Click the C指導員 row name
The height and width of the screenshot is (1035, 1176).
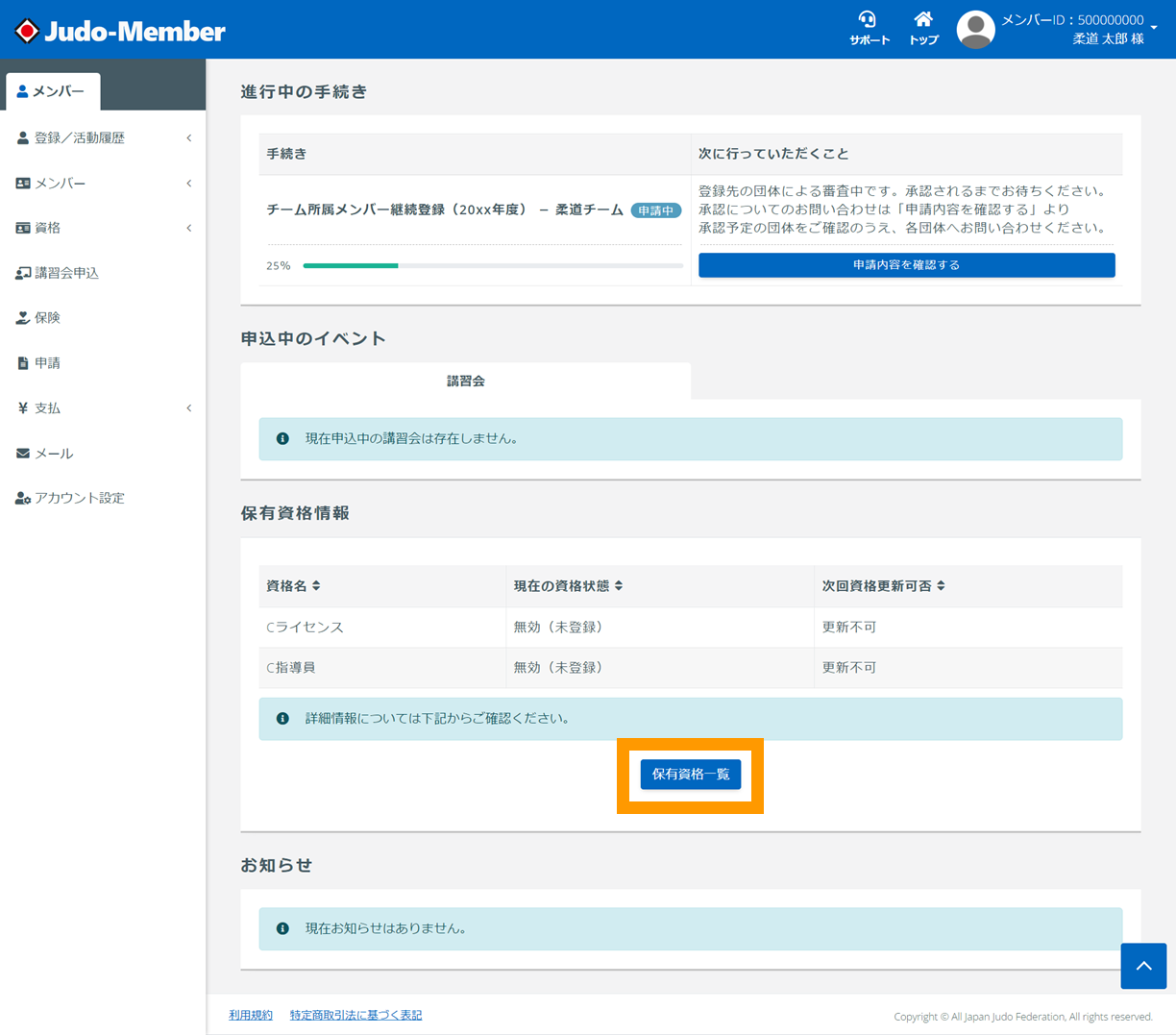click(291, 668)
